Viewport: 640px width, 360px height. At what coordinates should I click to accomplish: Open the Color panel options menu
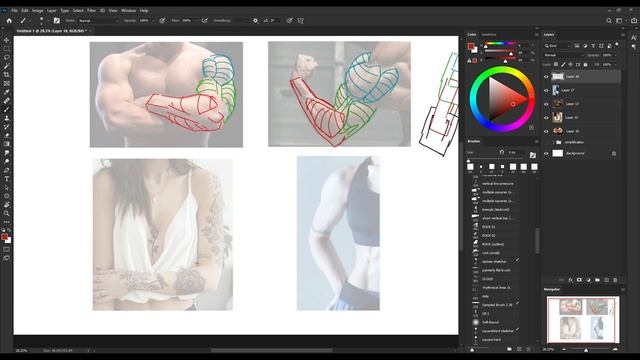coord(536,35)
